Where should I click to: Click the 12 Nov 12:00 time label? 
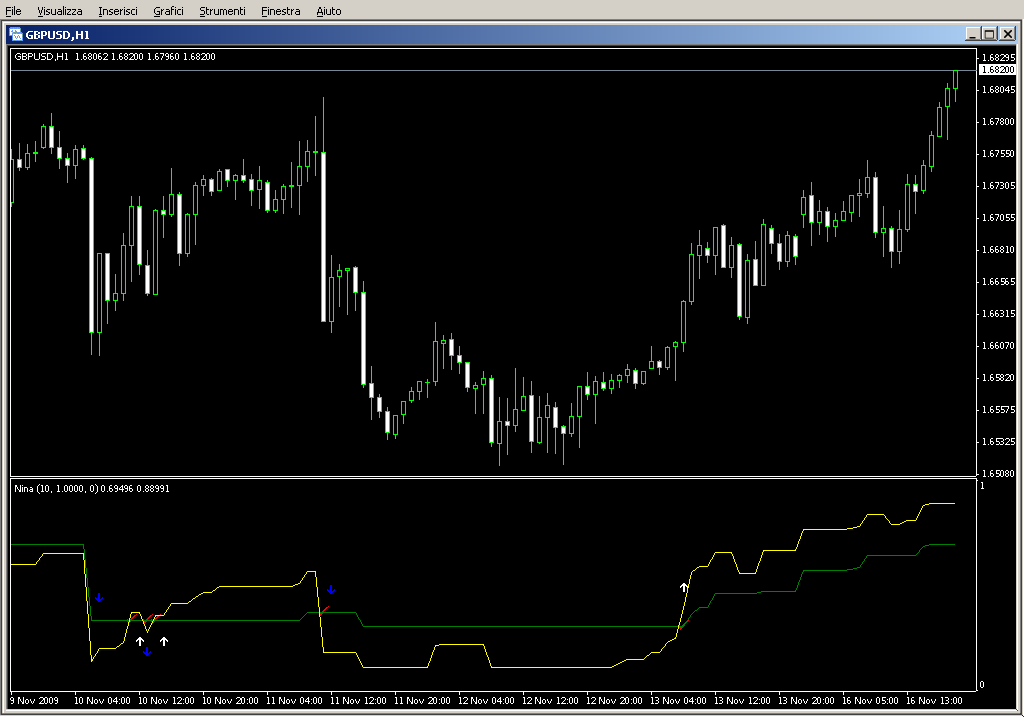(550, 701)
